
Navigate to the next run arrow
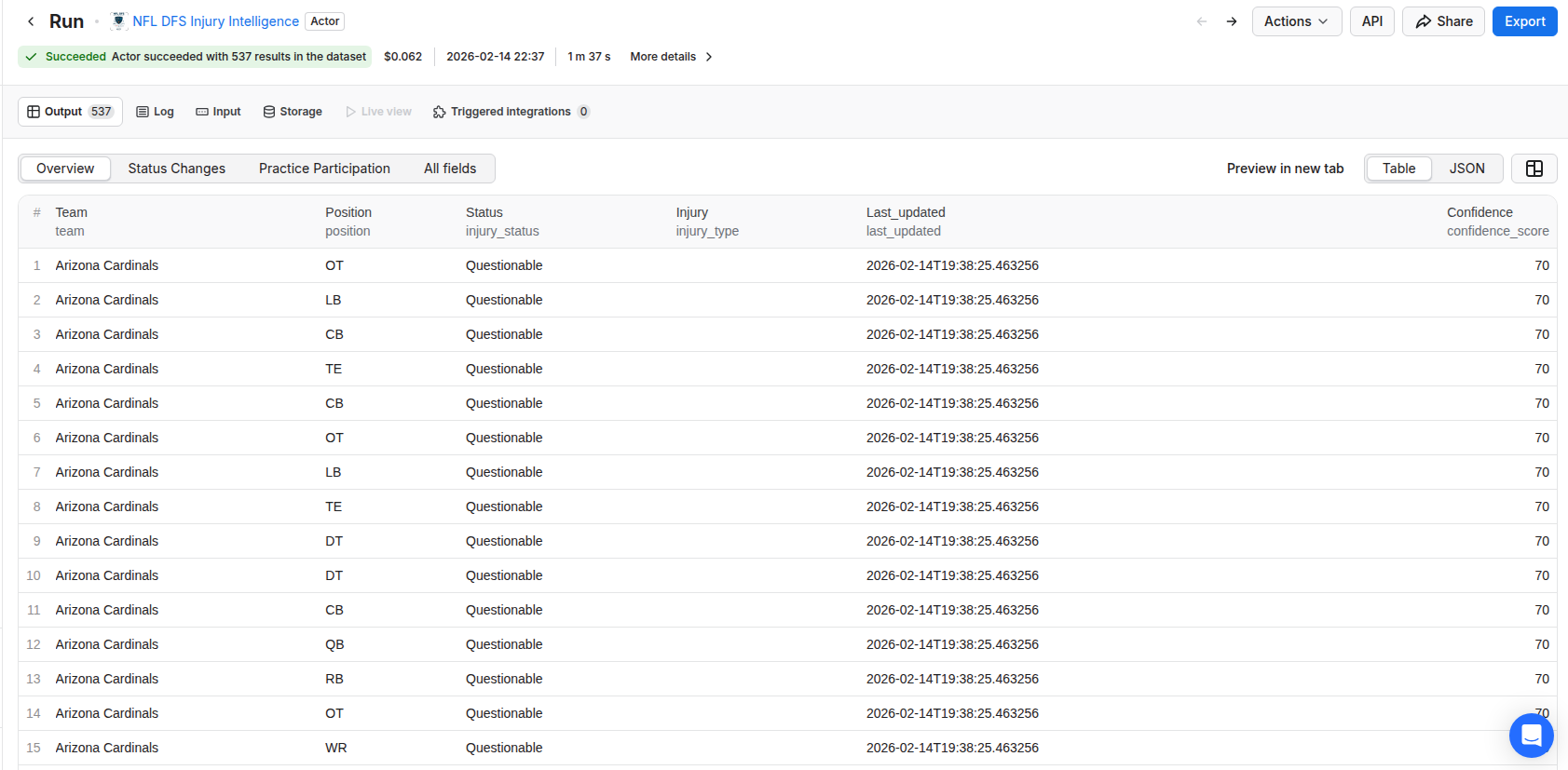pyautogui.click(x=1232, y=21)
